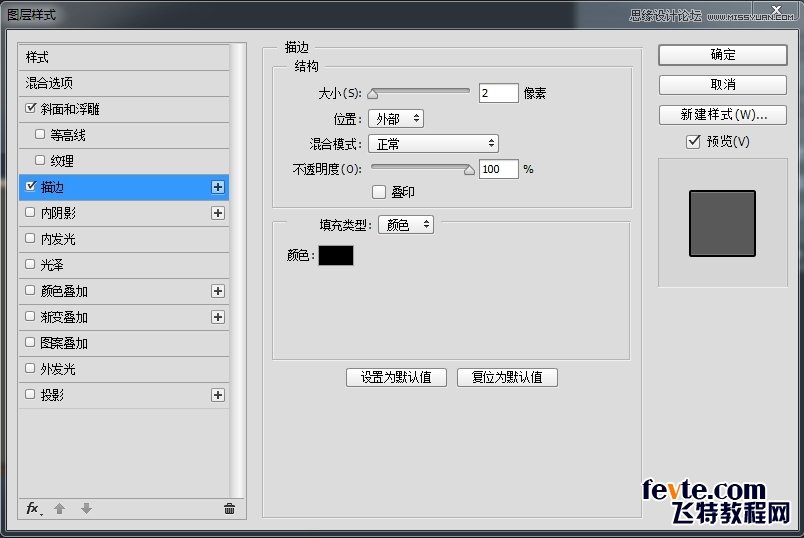Click the black stroke 颜色 swatch
The width and height of the screenshot is (804, 538).
(336, 255)
